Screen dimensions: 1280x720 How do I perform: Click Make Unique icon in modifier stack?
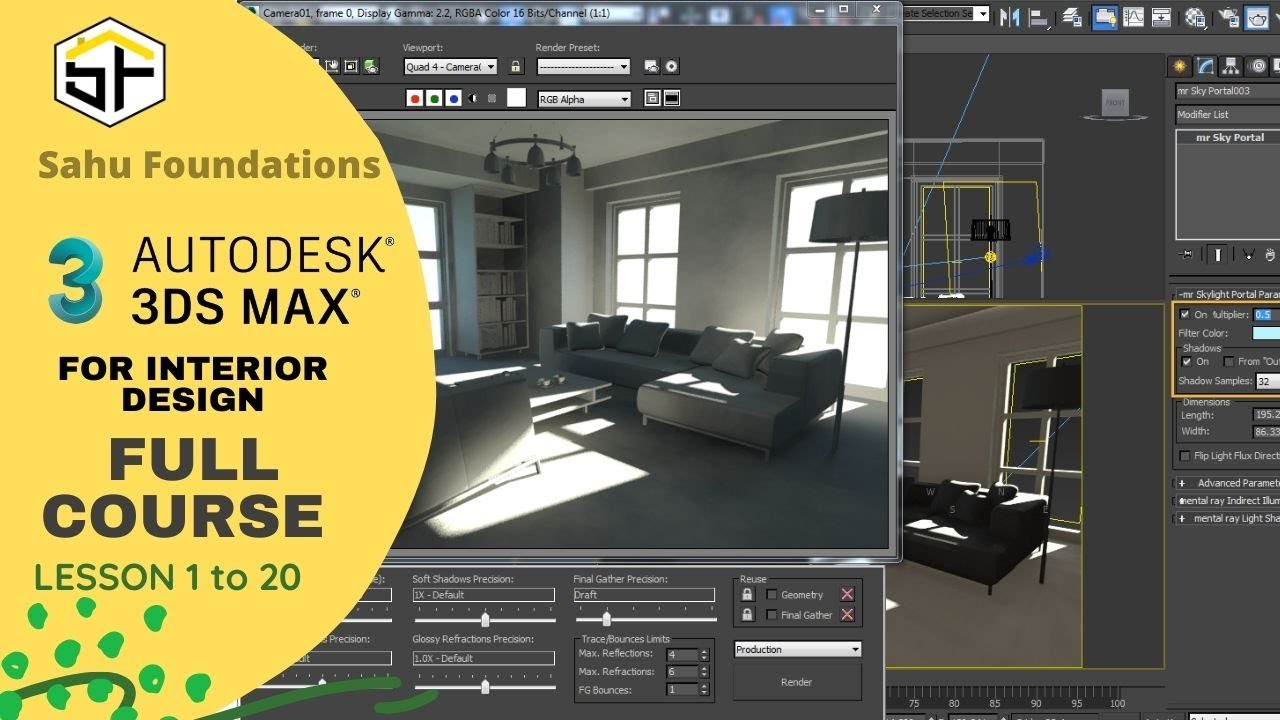tap(1248, 255)
